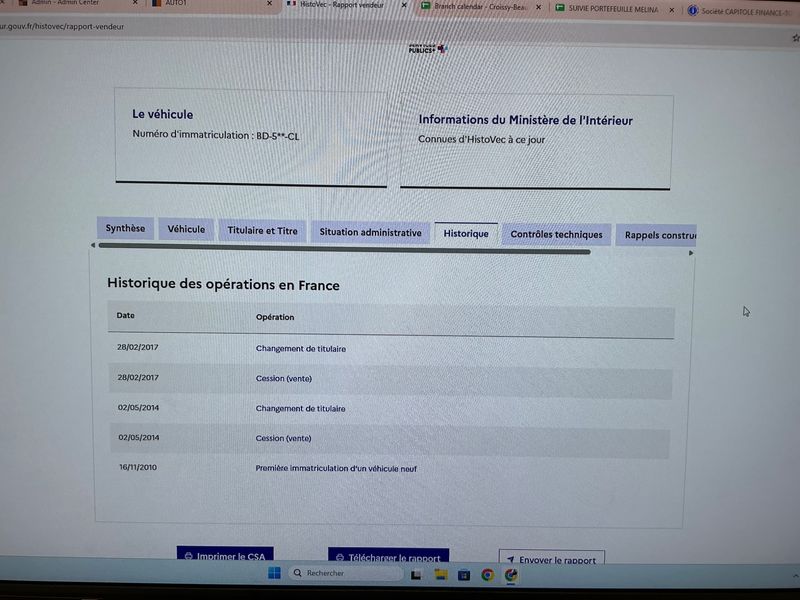
Task: Switch to SUIVIE PORTEFEUILLE MELINA browser tab
Action: 613,9
